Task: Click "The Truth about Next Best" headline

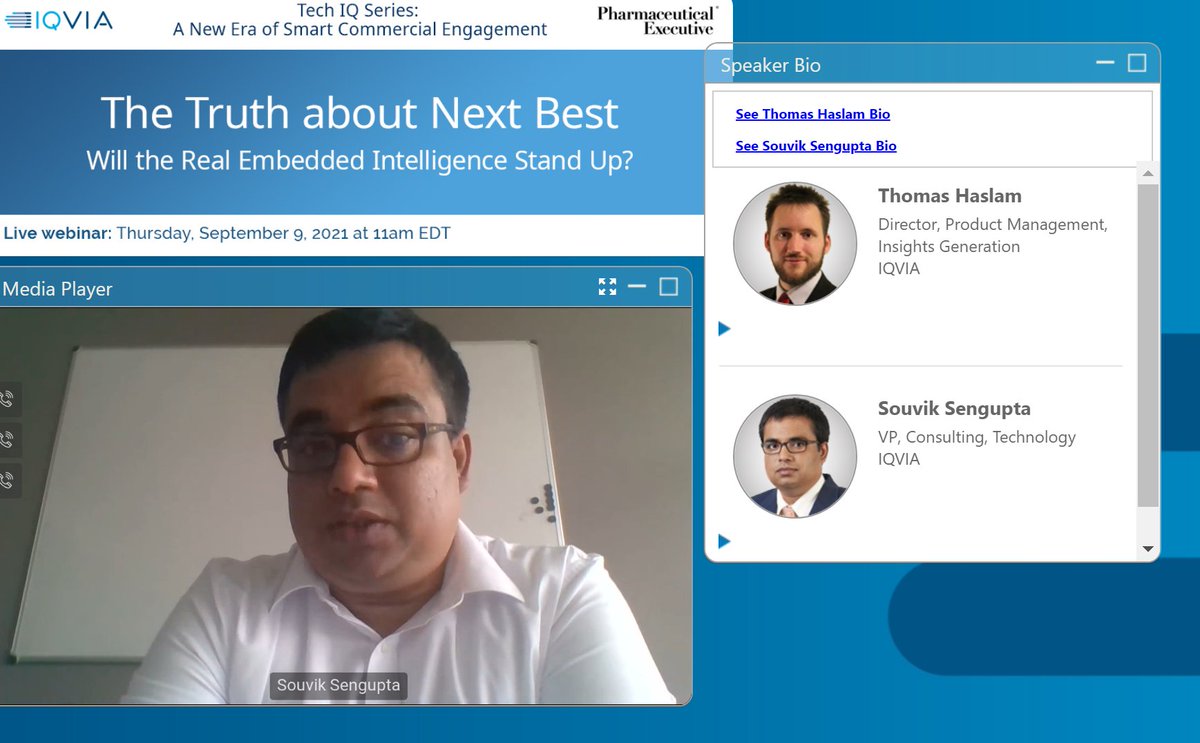Action: click(x=360, y=113)
